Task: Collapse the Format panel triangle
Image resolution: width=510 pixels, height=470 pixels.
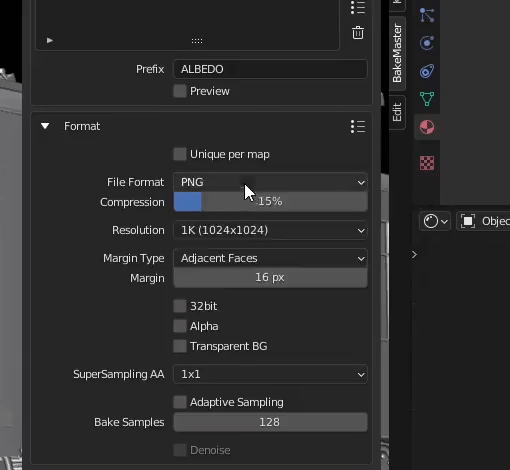Action: click(x=45, y=126)
